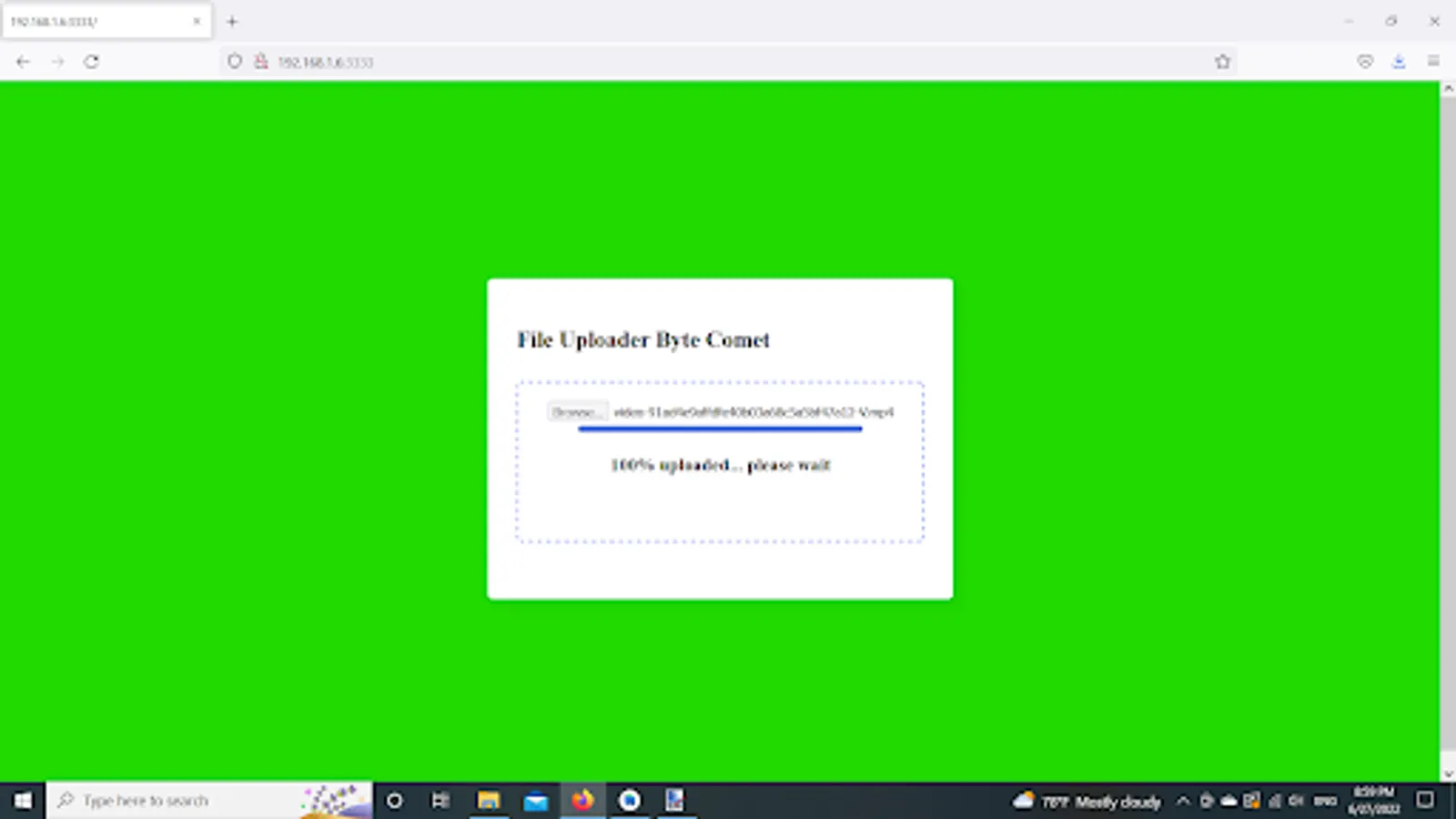Open the round blue taskbar app
The width and height of the screenshot is (1456, 819).
pyautogui.click(x=630, y=801)
